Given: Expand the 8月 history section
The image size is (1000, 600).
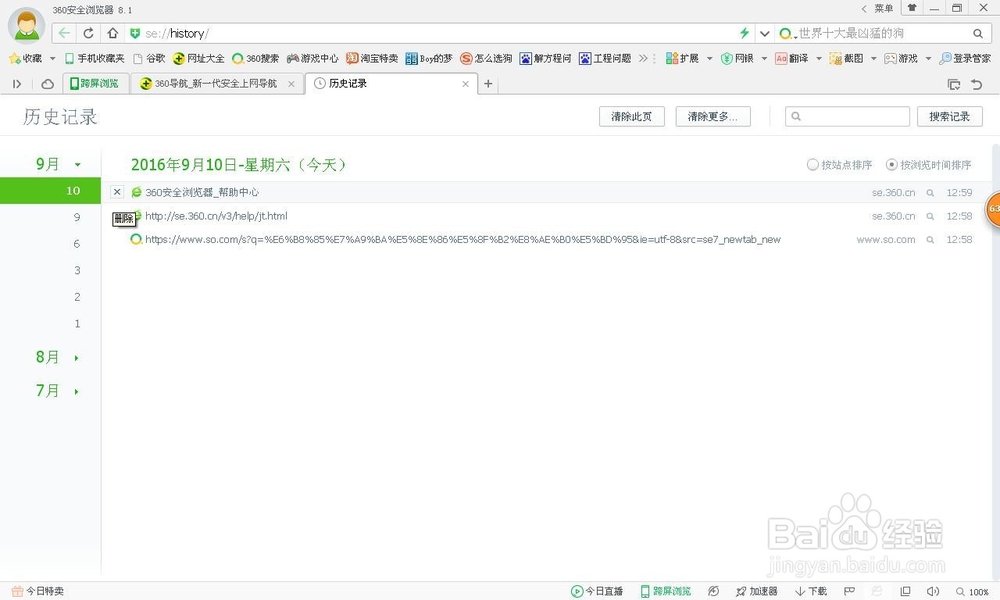Looking at the screenshot, I should click(47, 357).
